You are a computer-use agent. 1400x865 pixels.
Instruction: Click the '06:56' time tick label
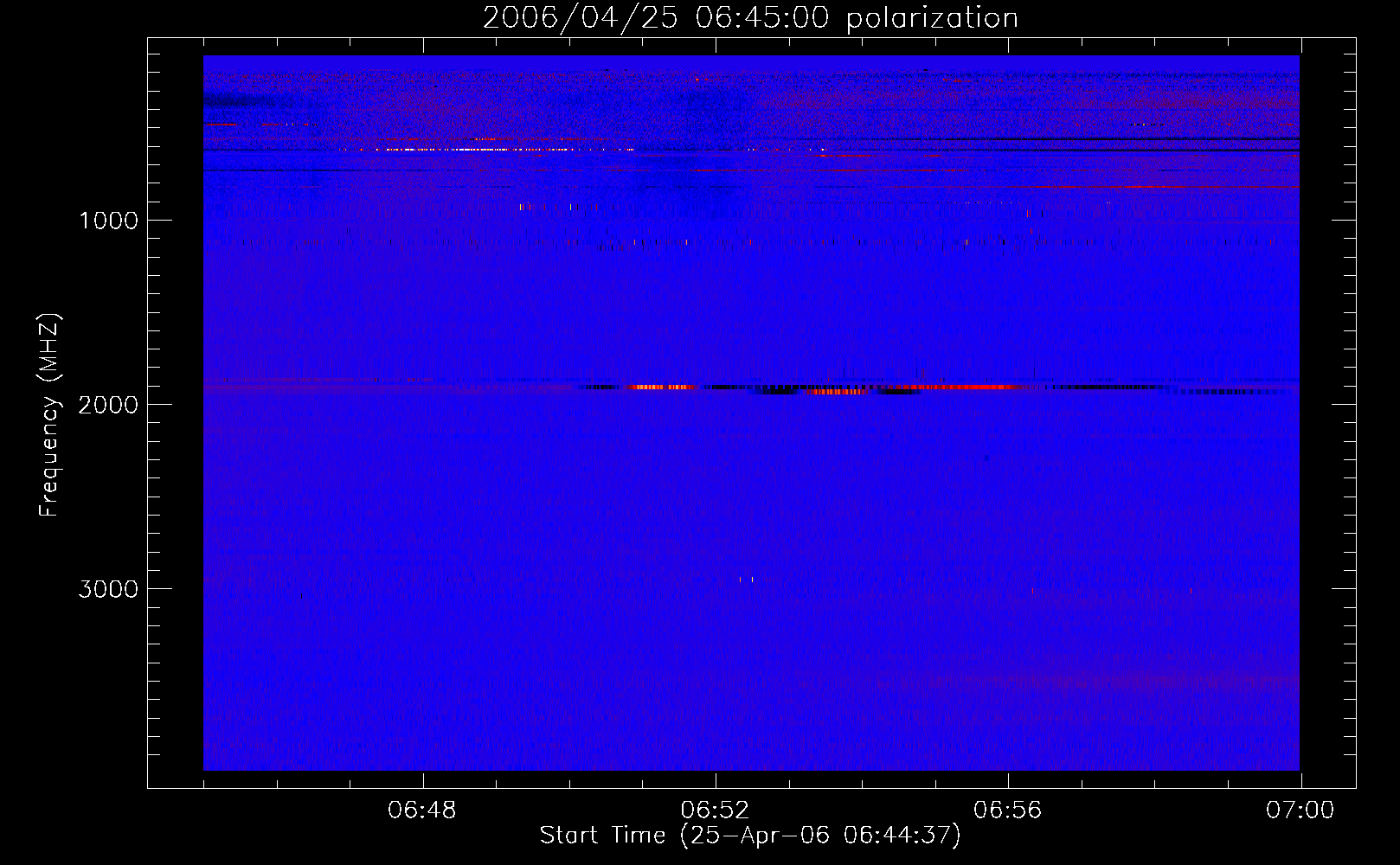[1008, 811]
